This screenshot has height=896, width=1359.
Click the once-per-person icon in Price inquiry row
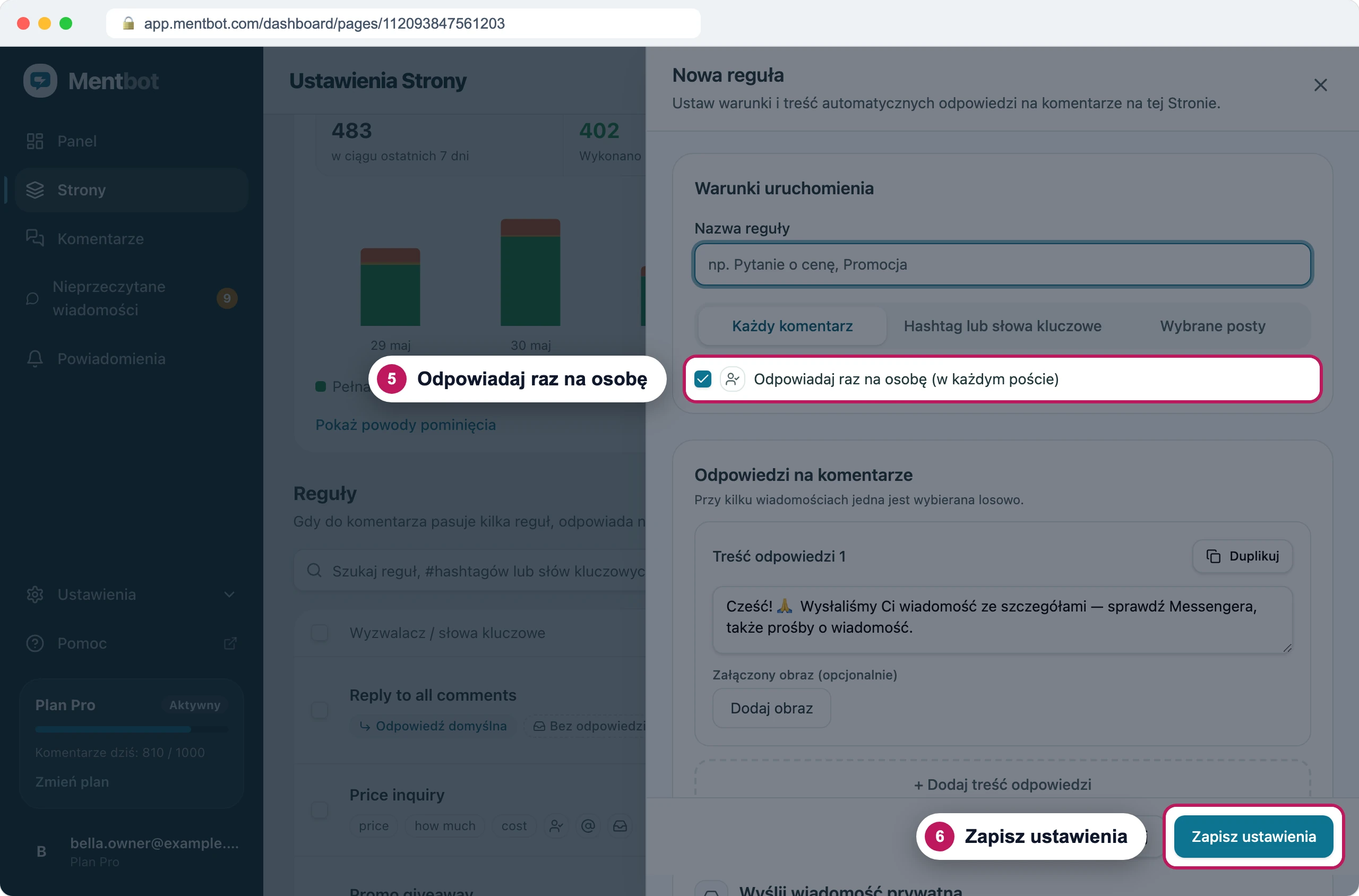pos(555,826)
